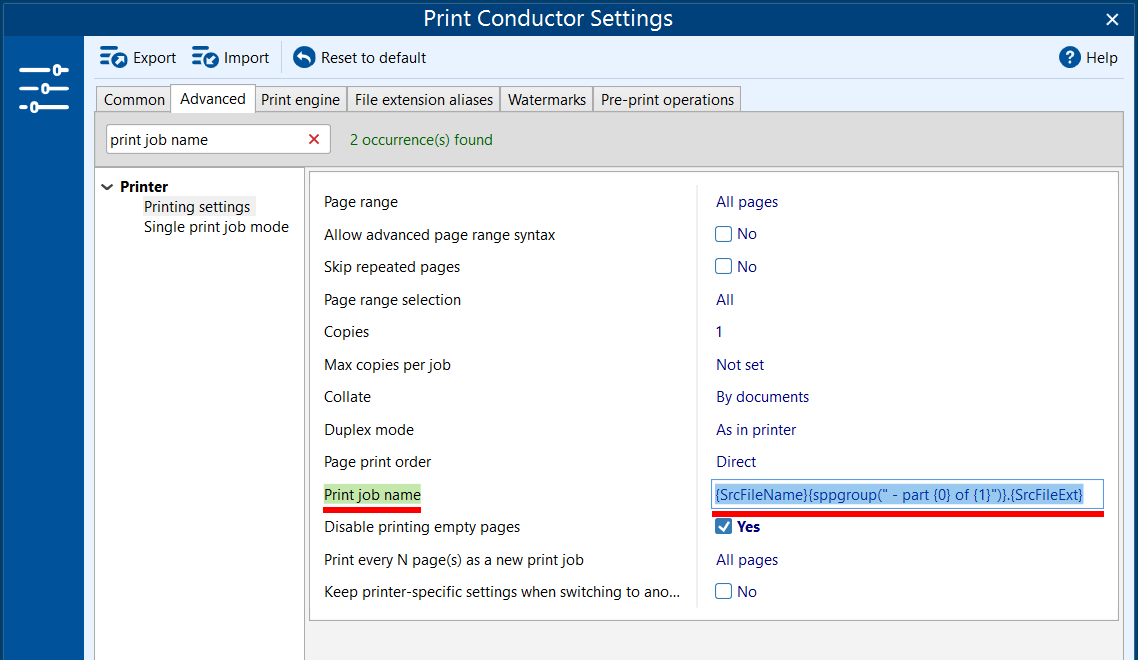Click the Reset to default icon
1138x660 pixels.
point(304,58)
